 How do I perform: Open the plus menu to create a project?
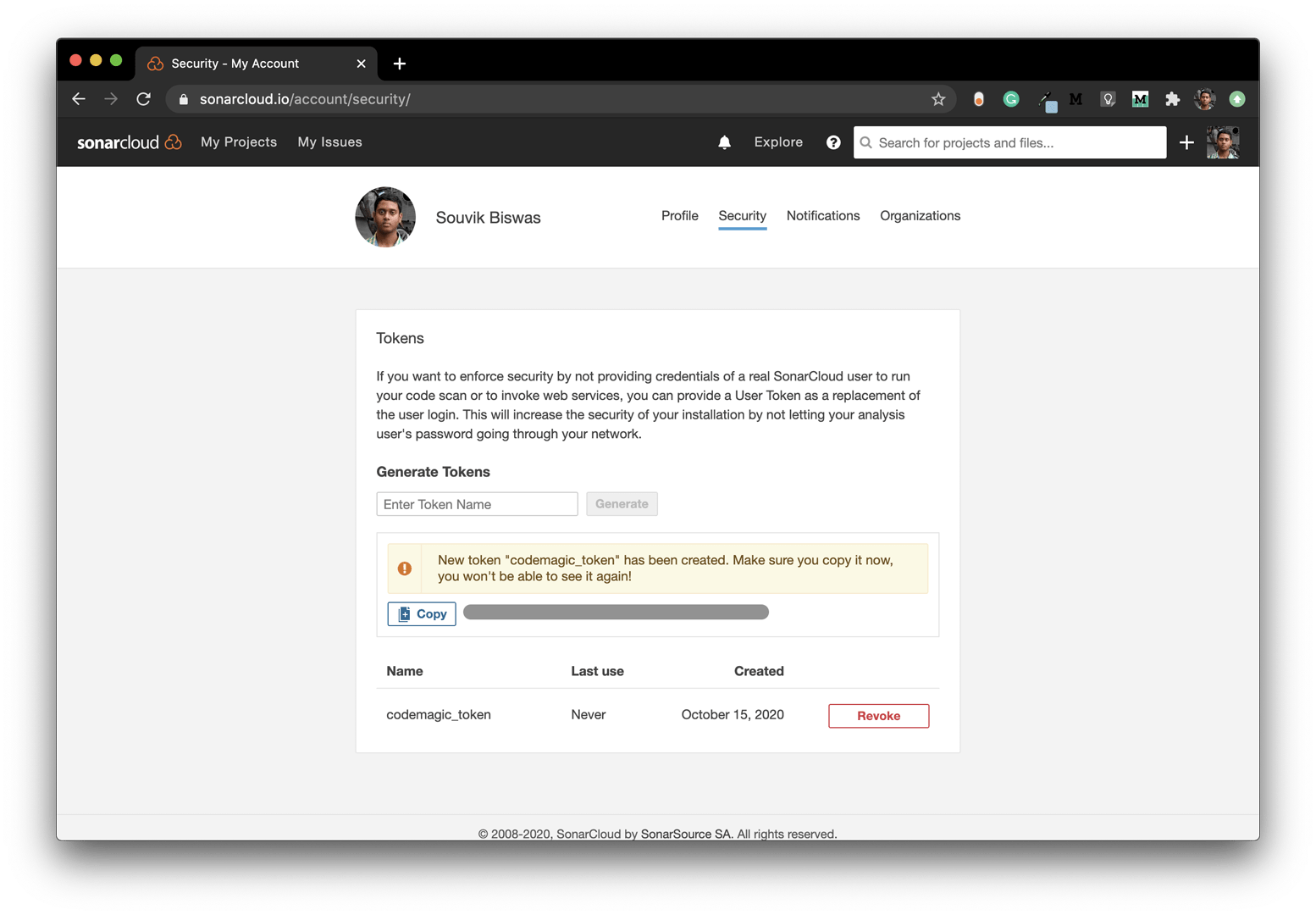pyautogui.click(x=1186, y=142)
